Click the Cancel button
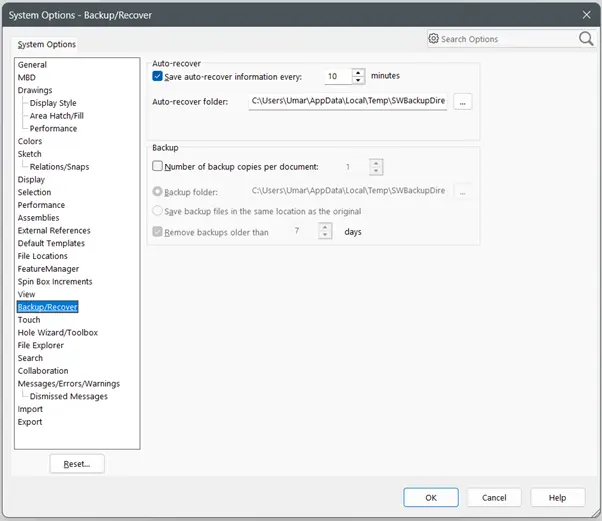Screen dimensions: 602x521 494,498
